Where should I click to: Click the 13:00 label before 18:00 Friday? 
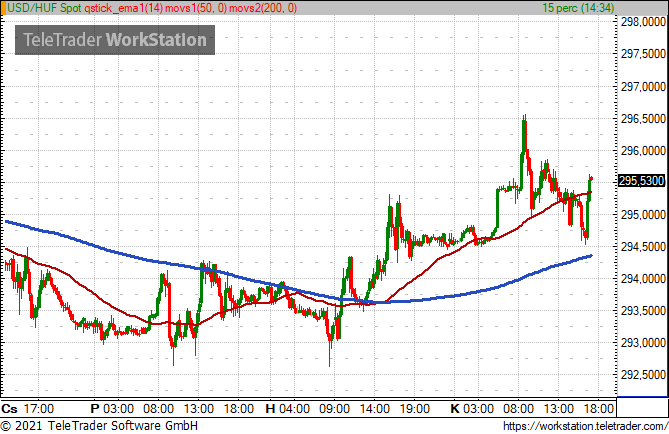[x=198, y=409]
